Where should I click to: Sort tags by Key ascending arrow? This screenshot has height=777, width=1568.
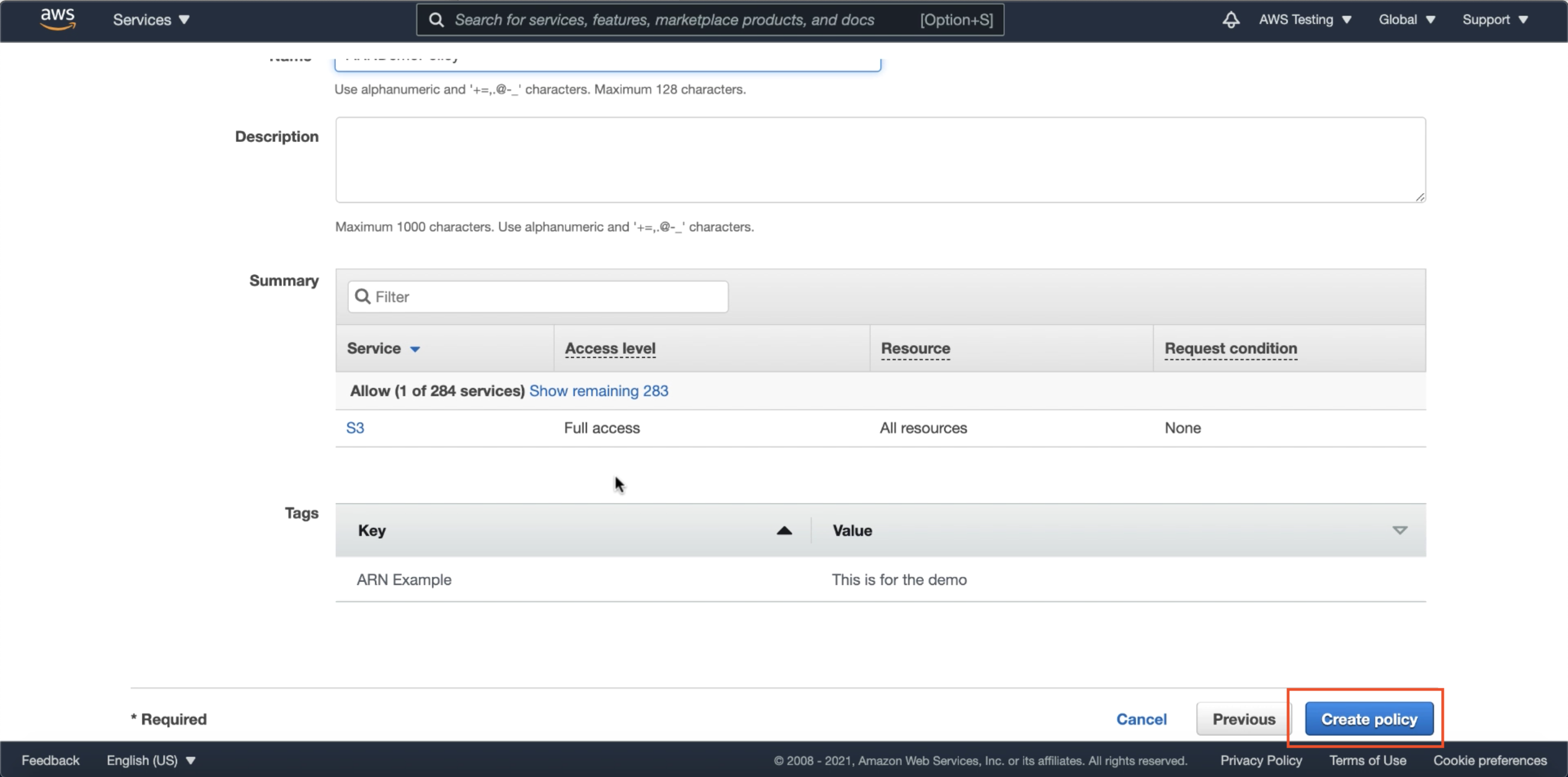point(784,531)
